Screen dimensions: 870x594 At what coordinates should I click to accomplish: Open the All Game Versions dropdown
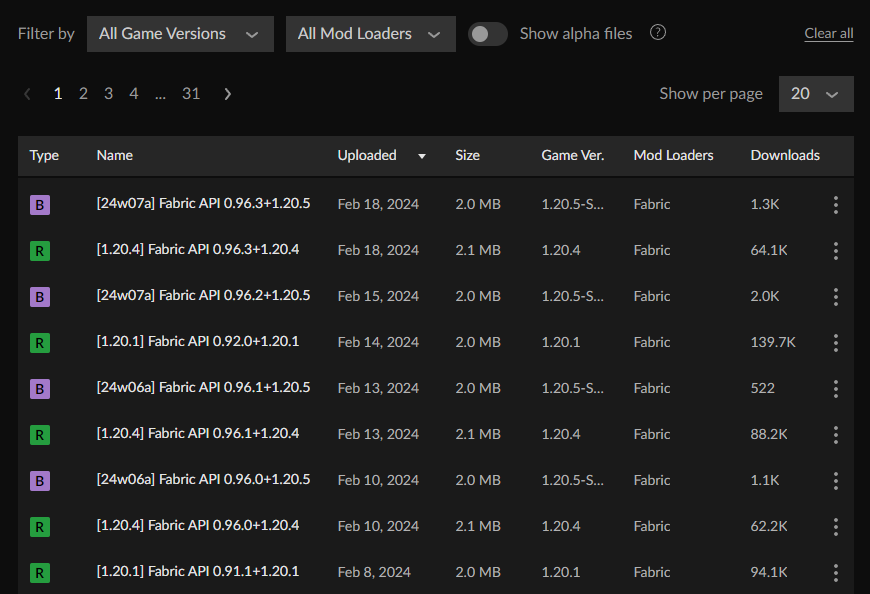180,34
